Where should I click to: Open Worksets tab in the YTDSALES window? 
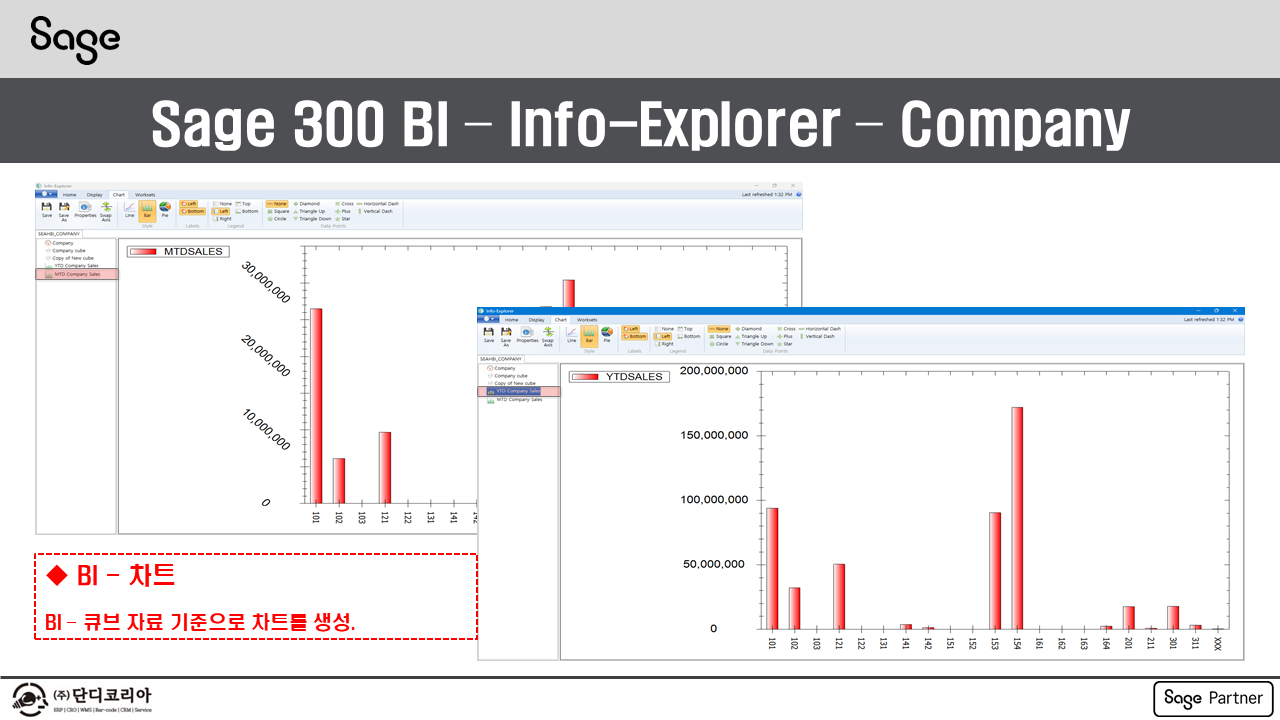point(587,320)
